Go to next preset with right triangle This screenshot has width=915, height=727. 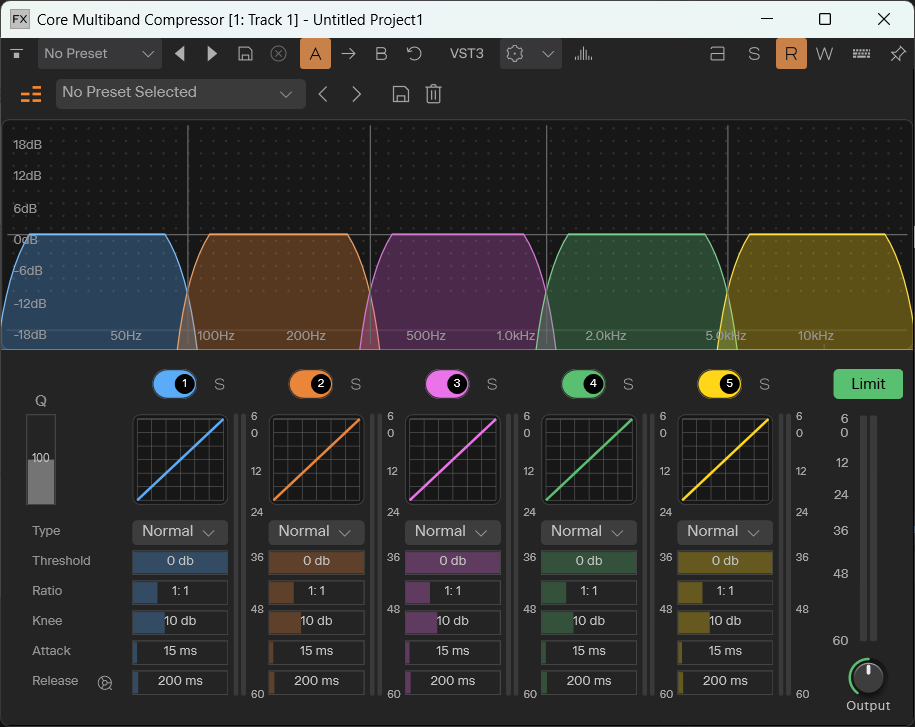(212, 54)
